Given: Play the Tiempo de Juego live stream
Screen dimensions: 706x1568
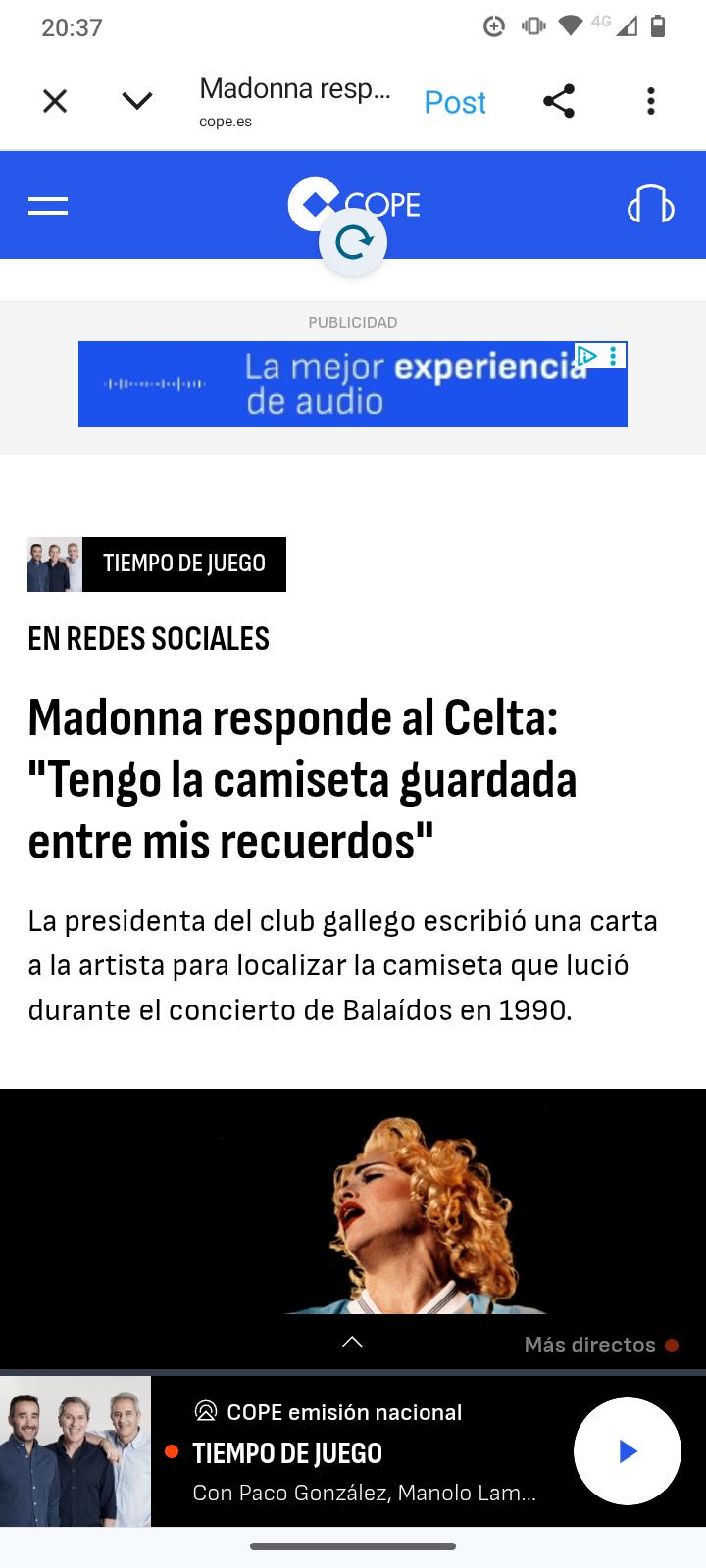Looking at the screenshot, I should point(628,1451).
